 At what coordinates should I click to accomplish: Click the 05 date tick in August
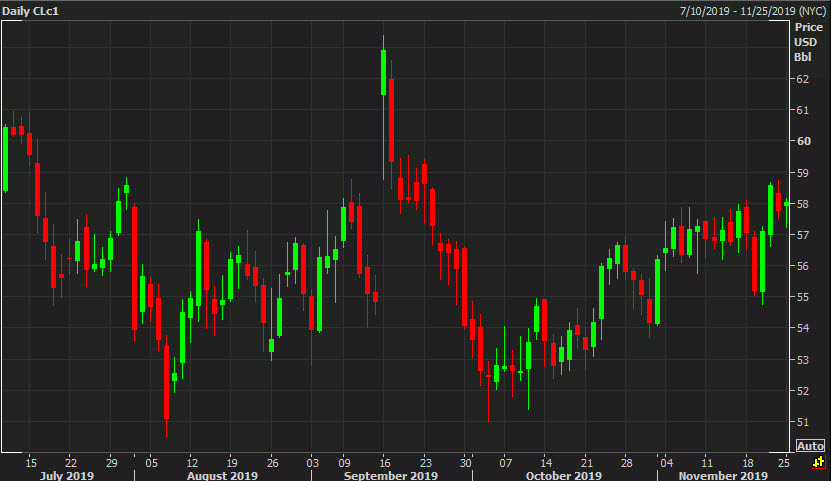[151, 462]
